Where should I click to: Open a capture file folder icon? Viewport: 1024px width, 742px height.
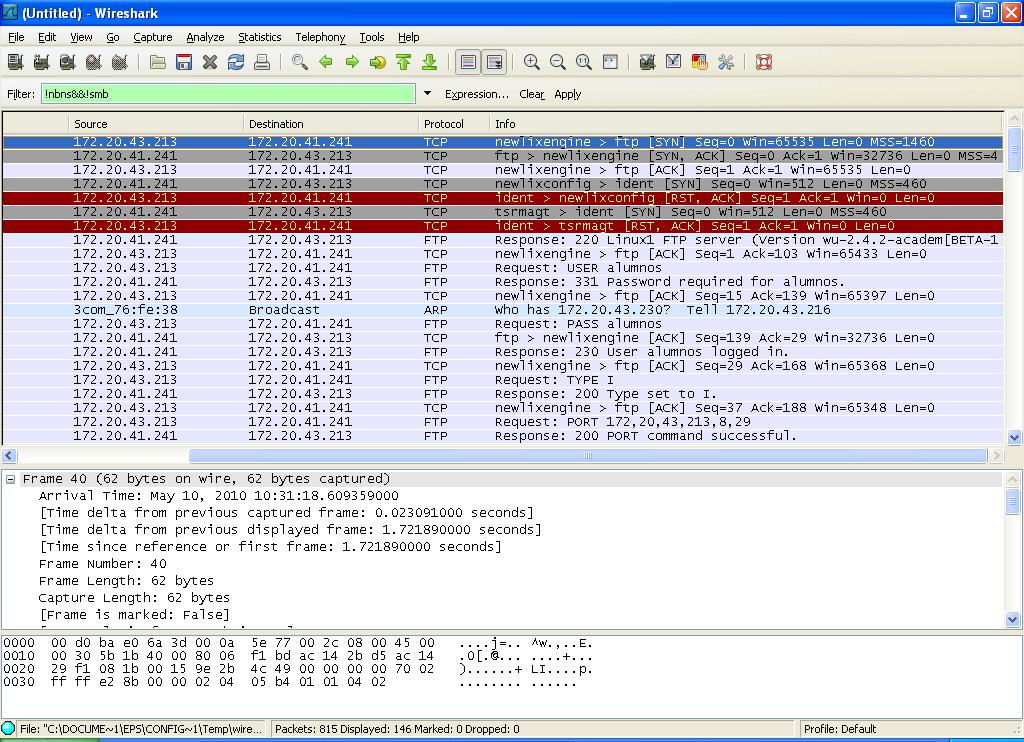click(x=157, y=62)
